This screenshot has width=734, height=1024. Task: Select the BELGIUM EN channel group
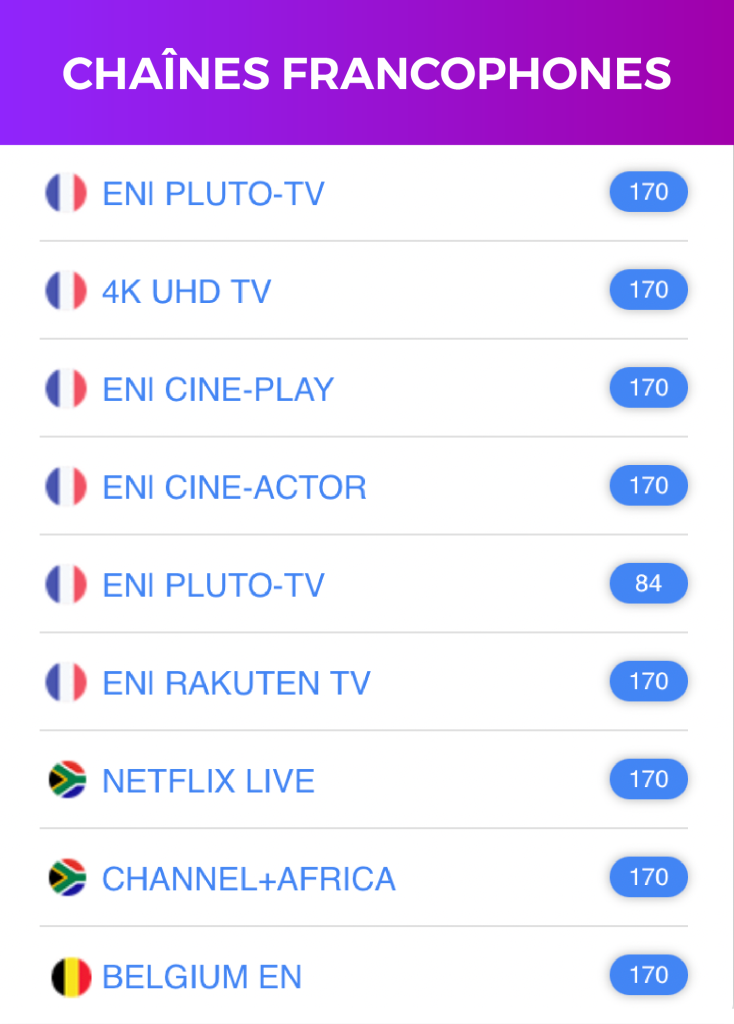click(202, 977)
